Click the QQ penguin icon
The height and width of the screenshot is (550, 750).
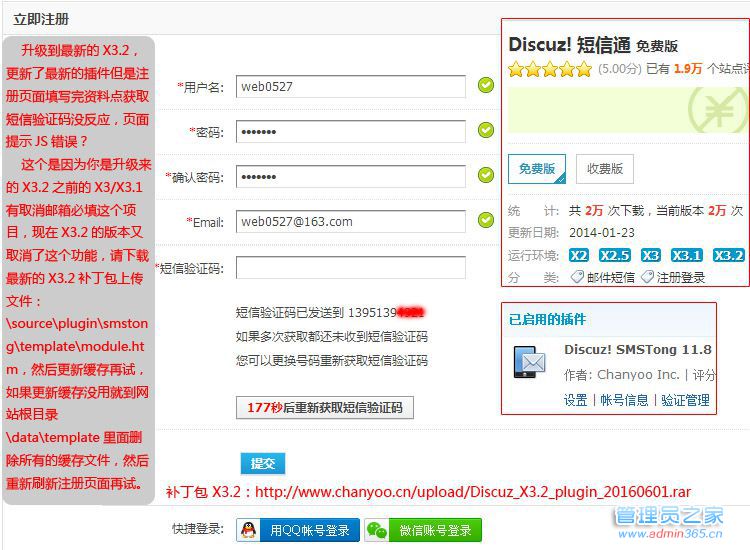248,530
